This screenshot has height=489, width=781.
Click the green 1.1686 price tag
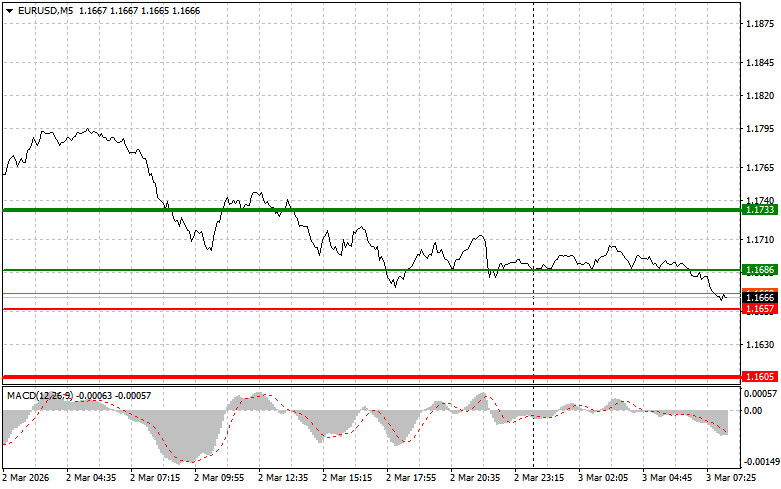point(760,270)
